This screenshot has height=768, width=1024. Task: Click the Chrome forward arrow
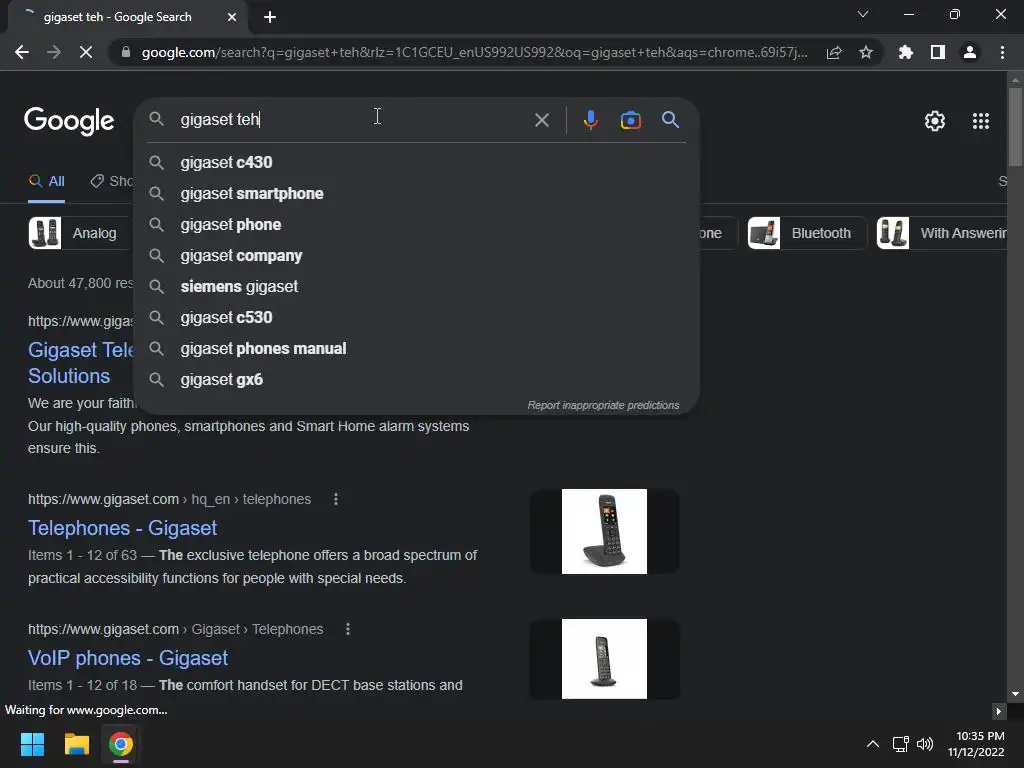[x=54, y=52]
